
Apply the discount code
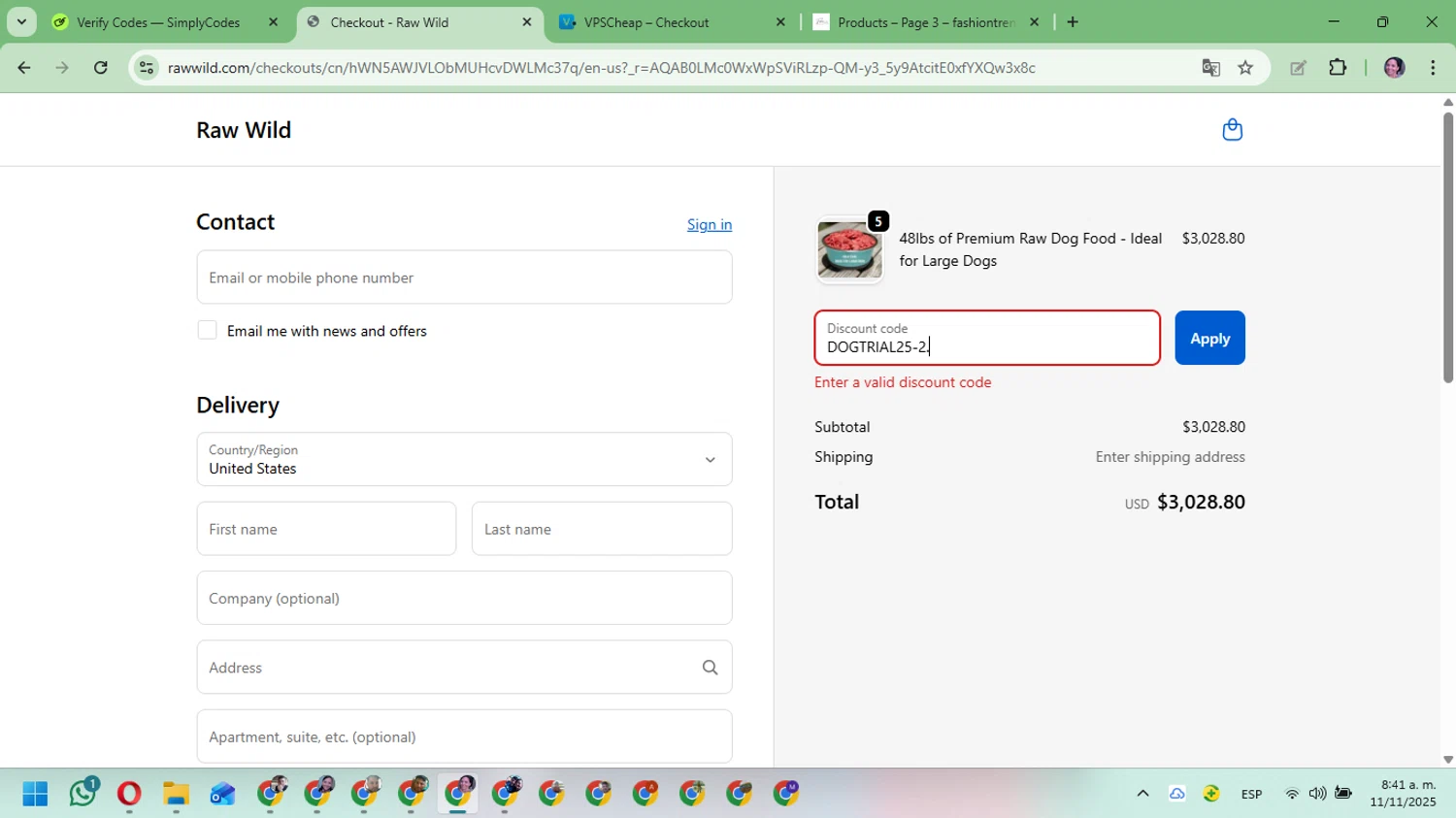point(1209,338)
